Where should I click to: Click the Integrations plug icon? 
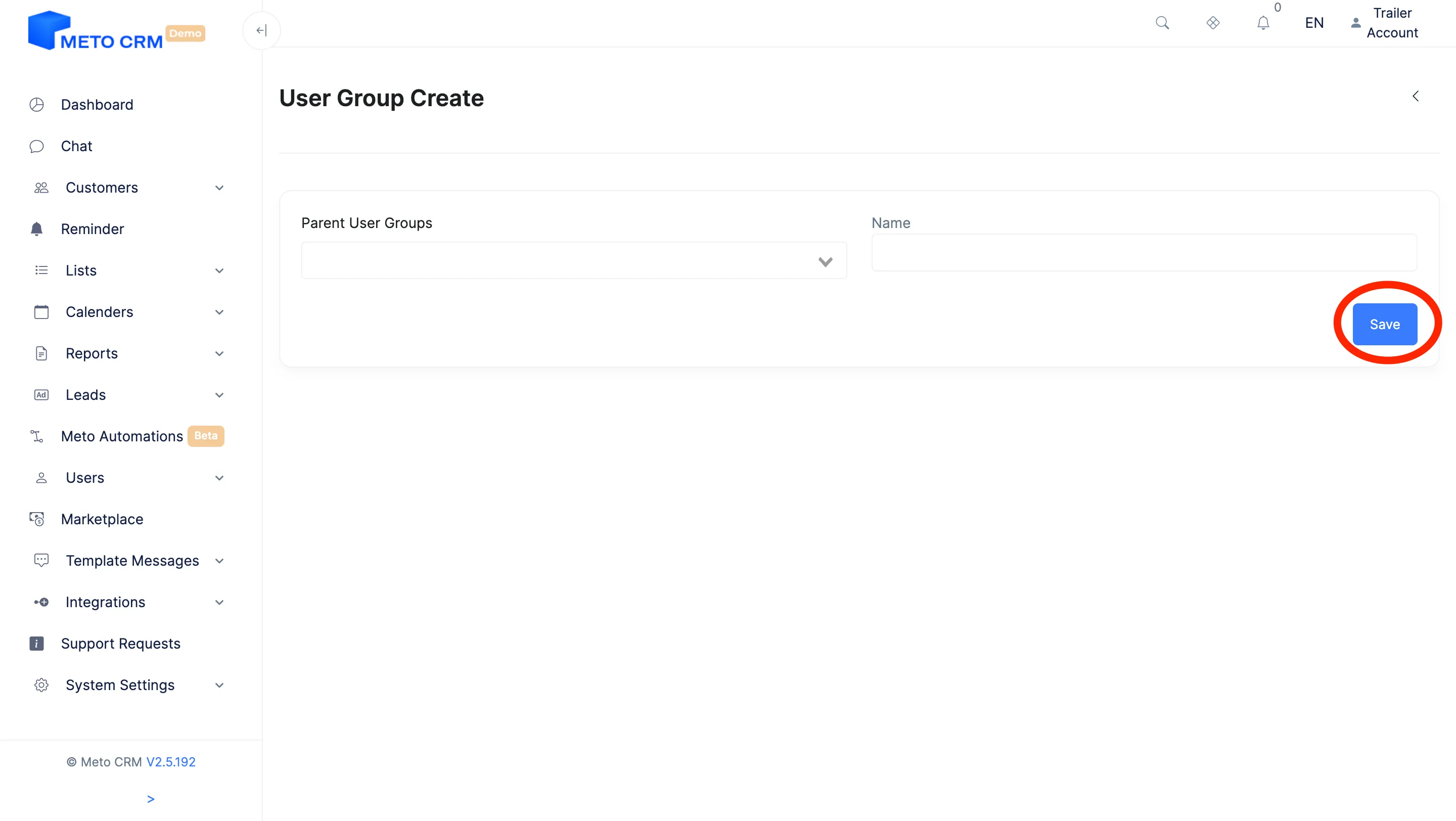point(41,602)
